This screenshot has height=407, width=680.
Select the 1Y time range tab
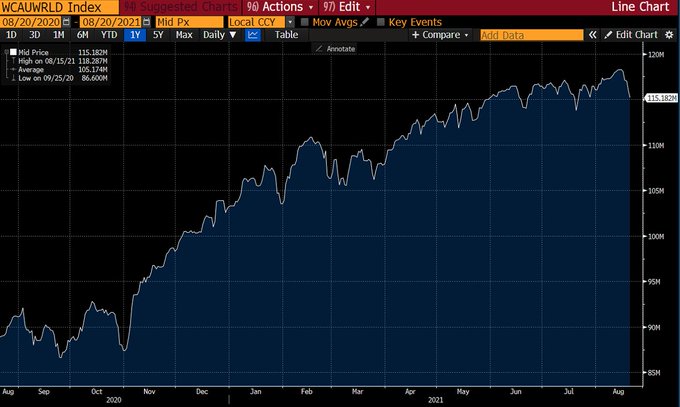point(135,35)
